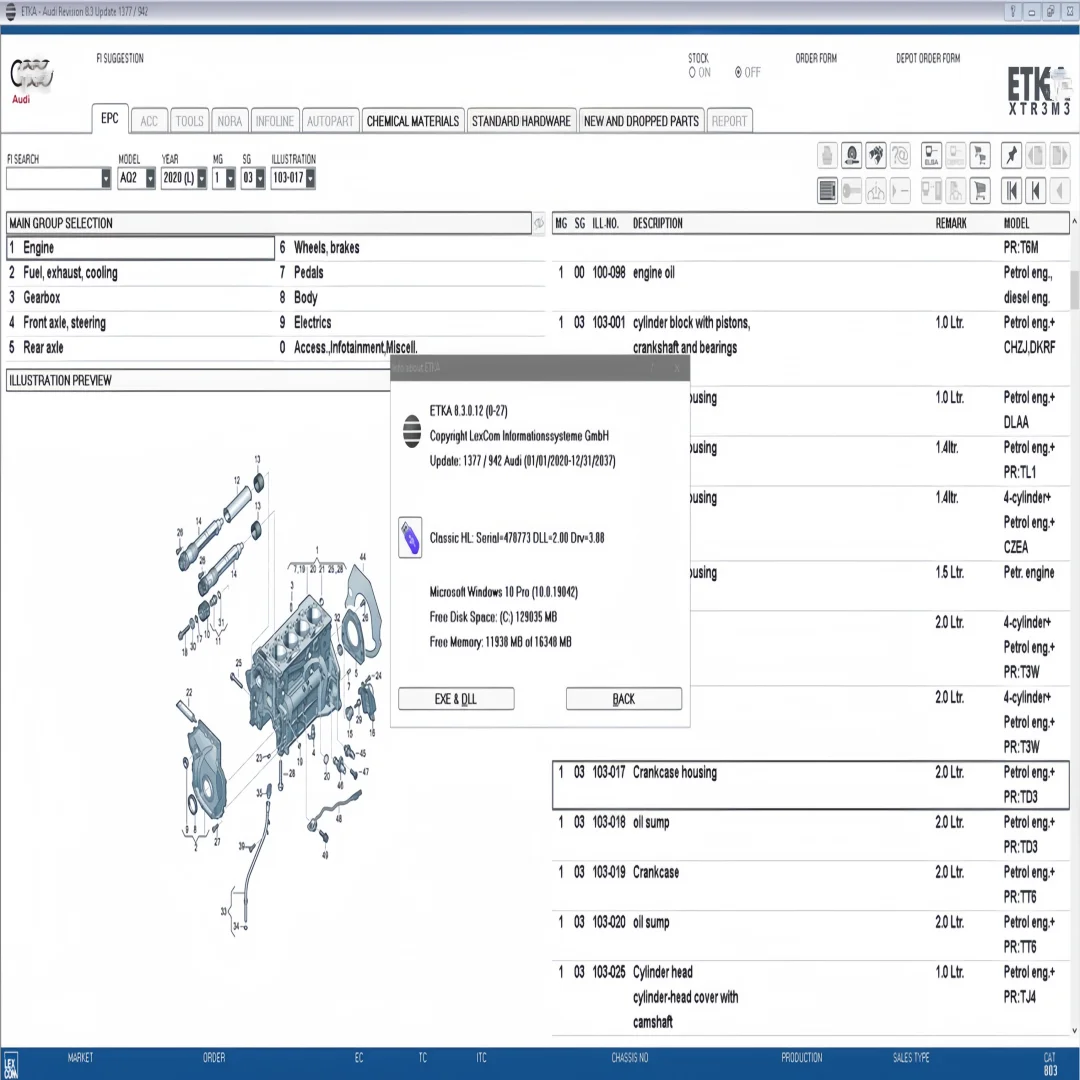Toggle the eye icon beside Main Group Selection

point(539,223)
